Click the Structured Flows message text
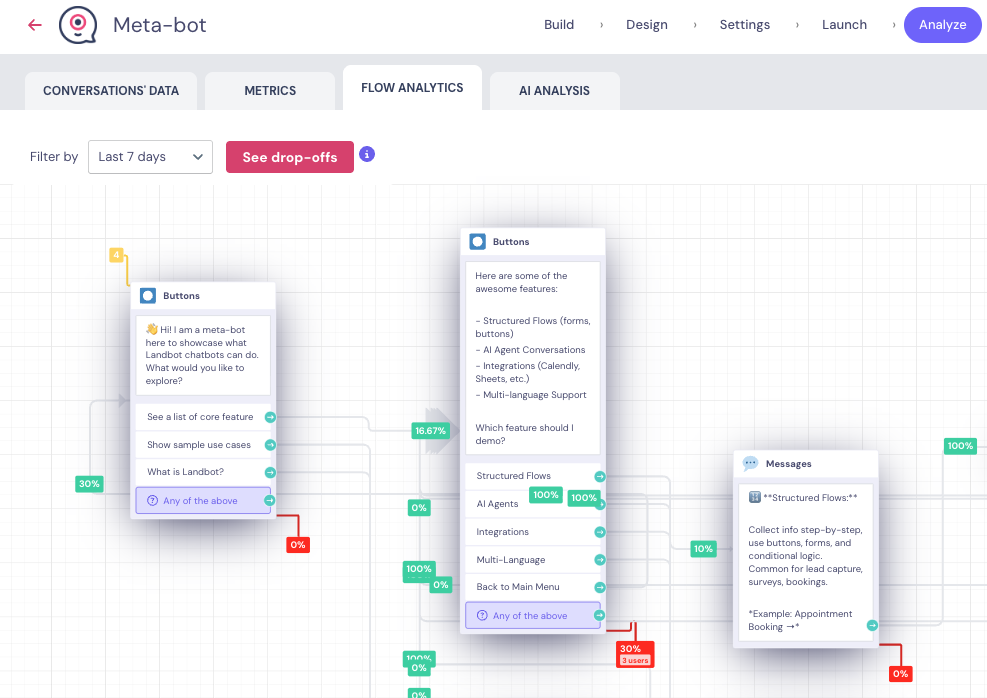 pyautogui.click(x=806, y=563)
